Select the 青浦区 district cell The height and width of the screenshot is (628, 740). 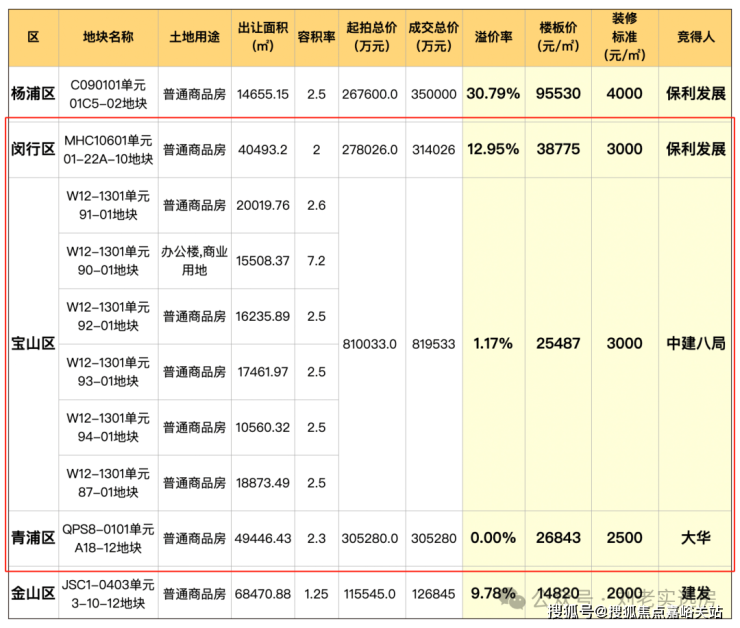32,538
